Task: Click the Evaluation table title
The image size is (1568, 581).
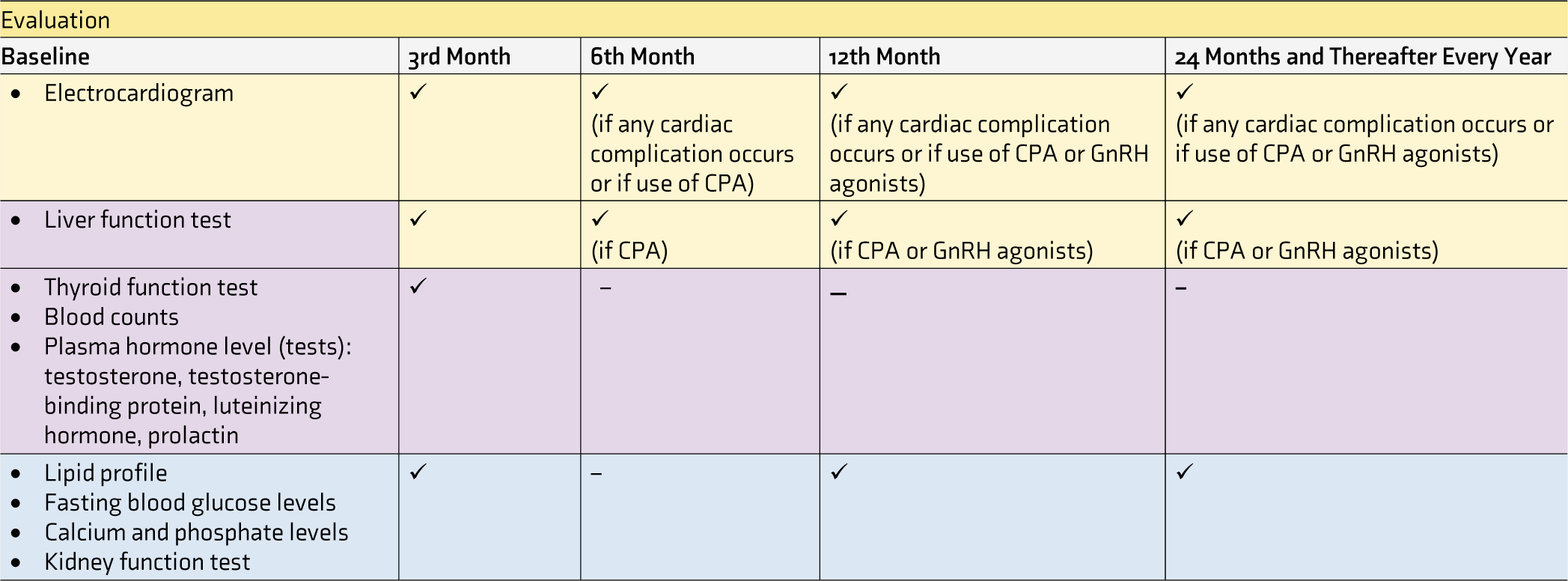Action: [x=55, y=19]
